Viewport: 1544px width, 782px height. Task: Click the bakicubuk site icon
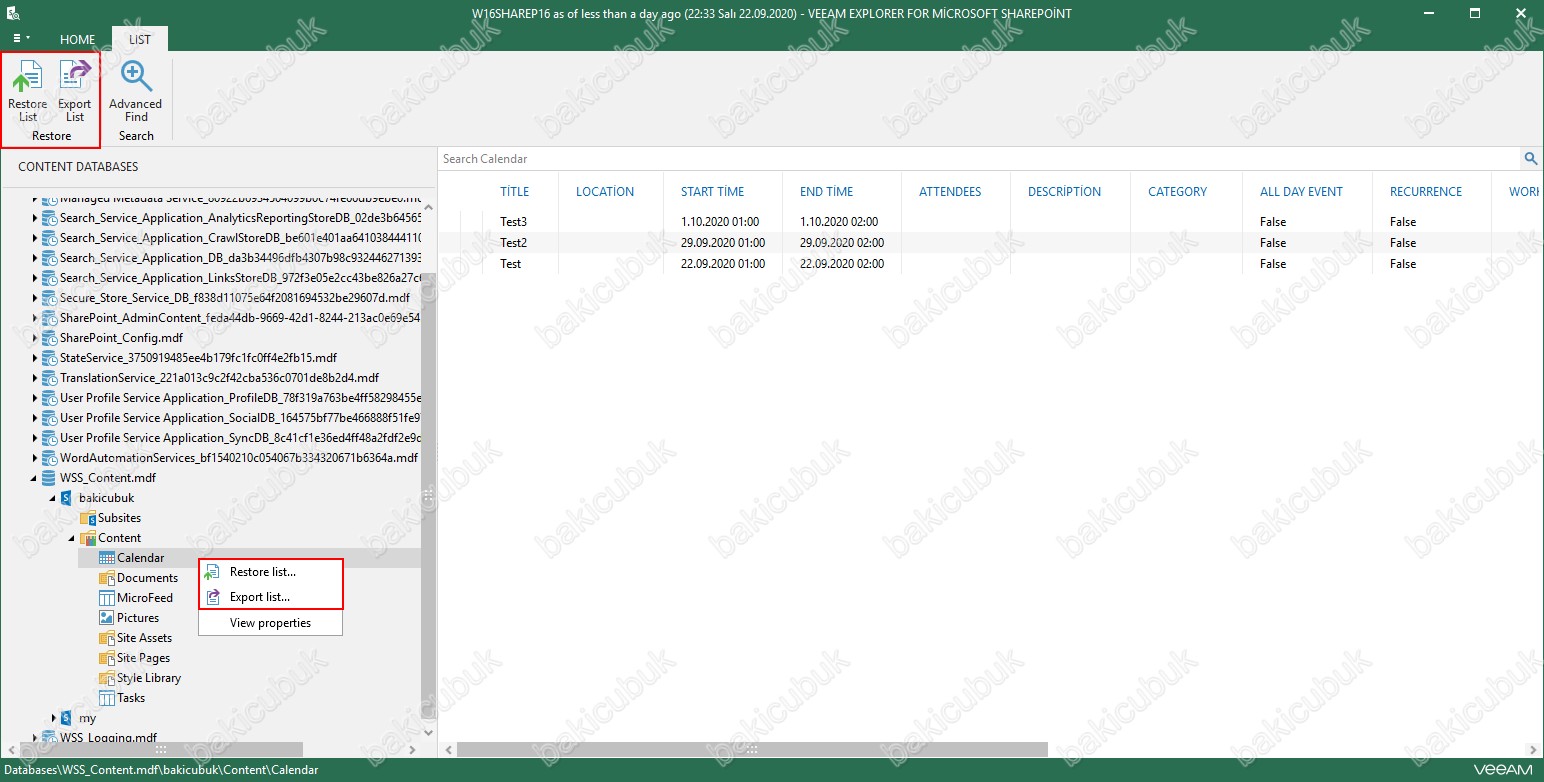click(67, 498)
